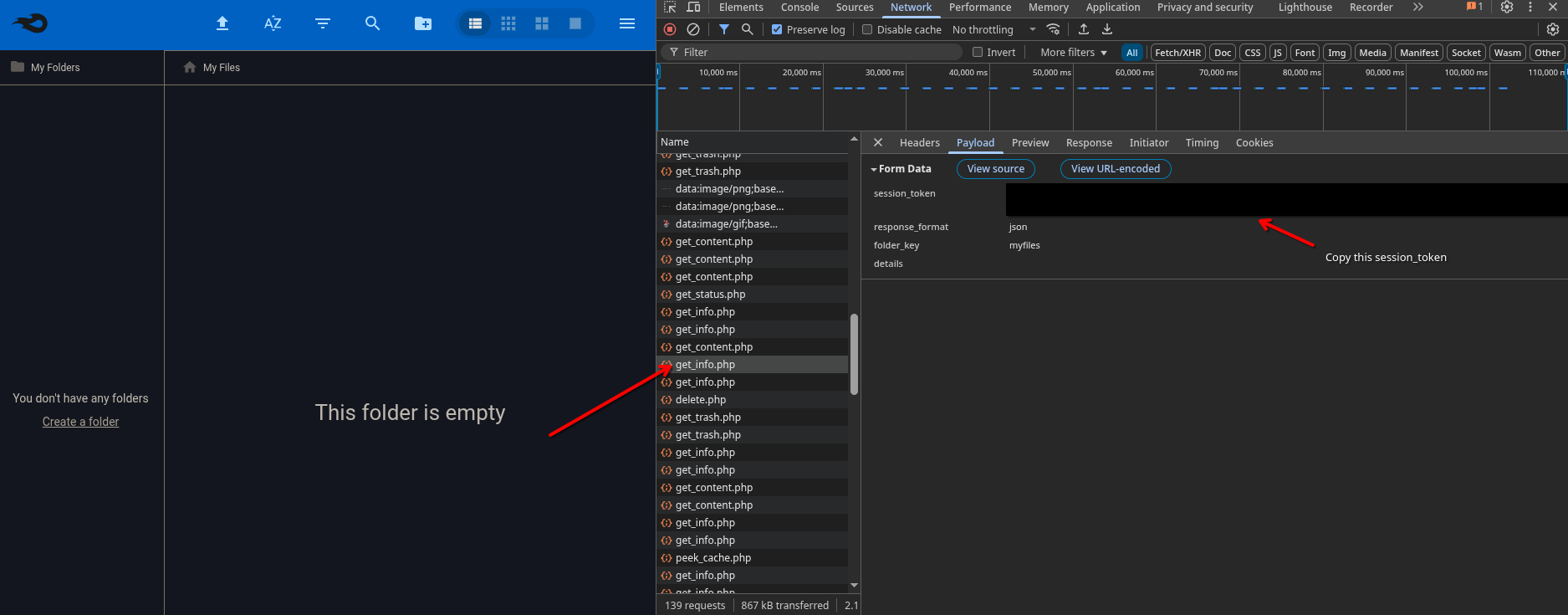The image size is (1568, 615).
Task: Stop recording network log
Action: pyautogui.click(x=670, y=29)
